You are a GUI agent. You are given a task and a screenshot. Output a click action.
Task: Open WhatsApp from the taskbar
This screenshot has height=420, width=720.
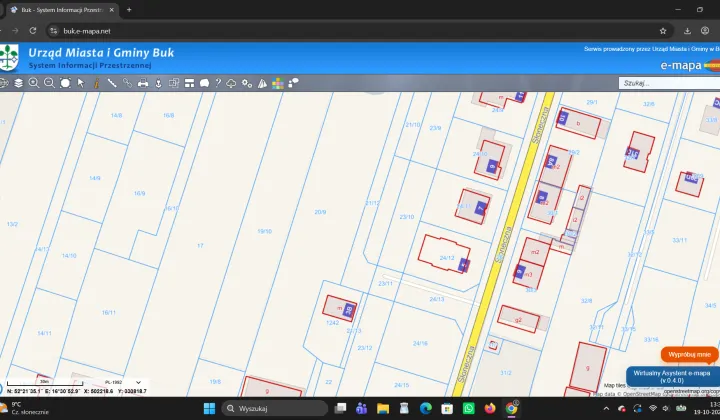click(468, 408)
